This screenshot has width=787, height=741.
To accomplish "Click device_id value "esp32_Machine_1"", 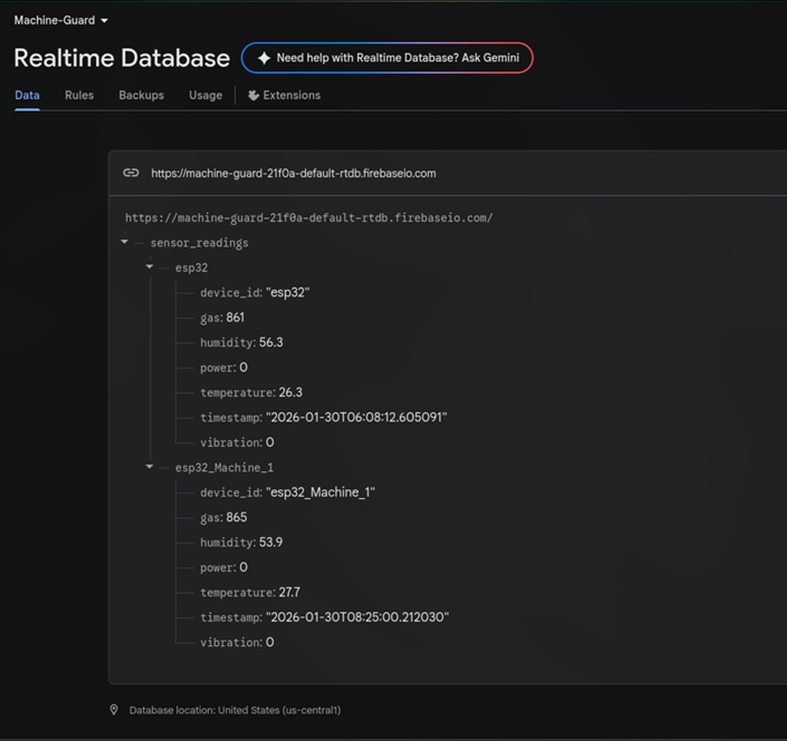I will point(320,492).
